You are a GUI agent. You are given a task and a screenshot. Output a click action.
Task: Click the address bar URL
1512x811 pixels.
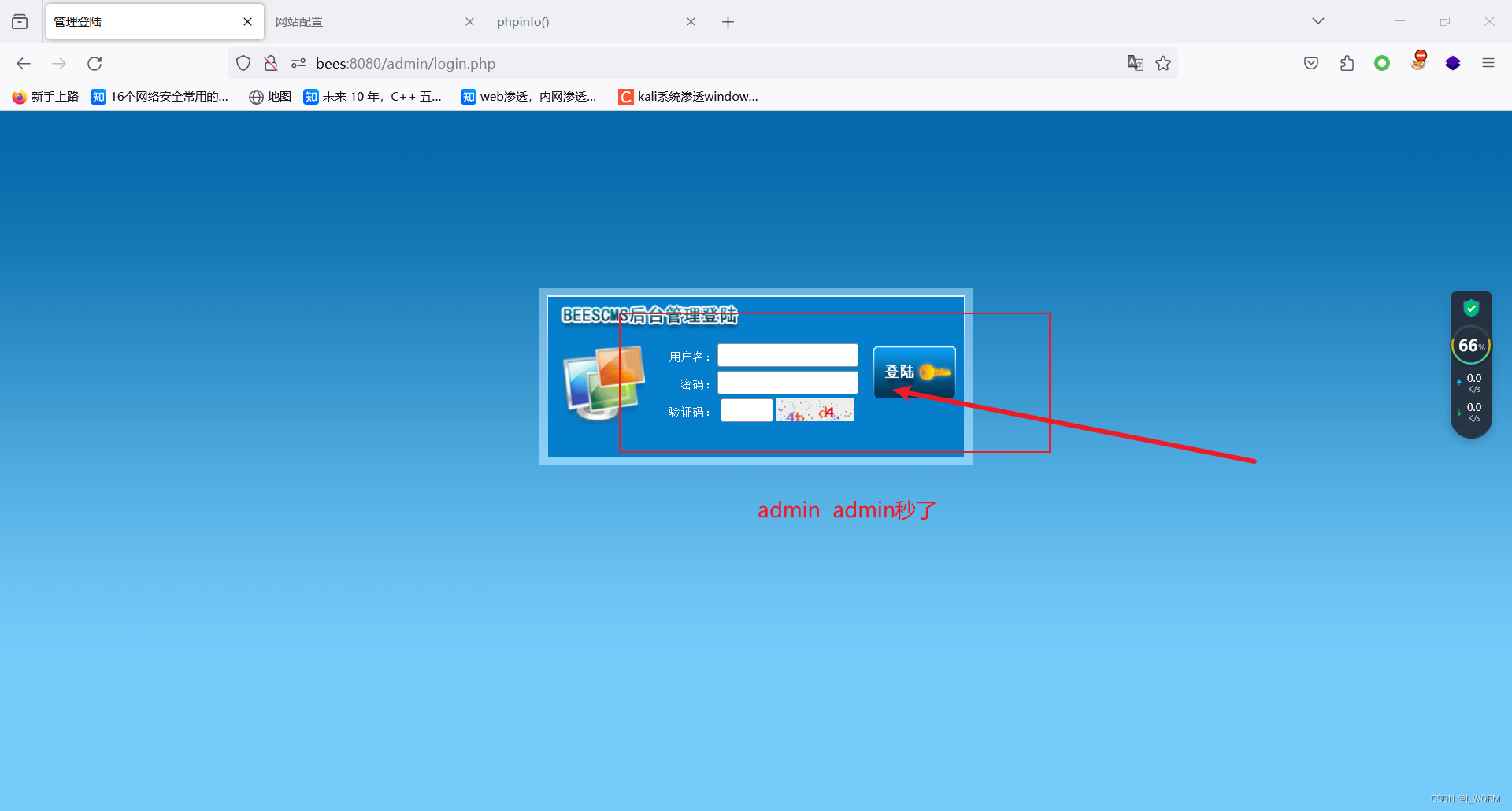pos(406,64)
